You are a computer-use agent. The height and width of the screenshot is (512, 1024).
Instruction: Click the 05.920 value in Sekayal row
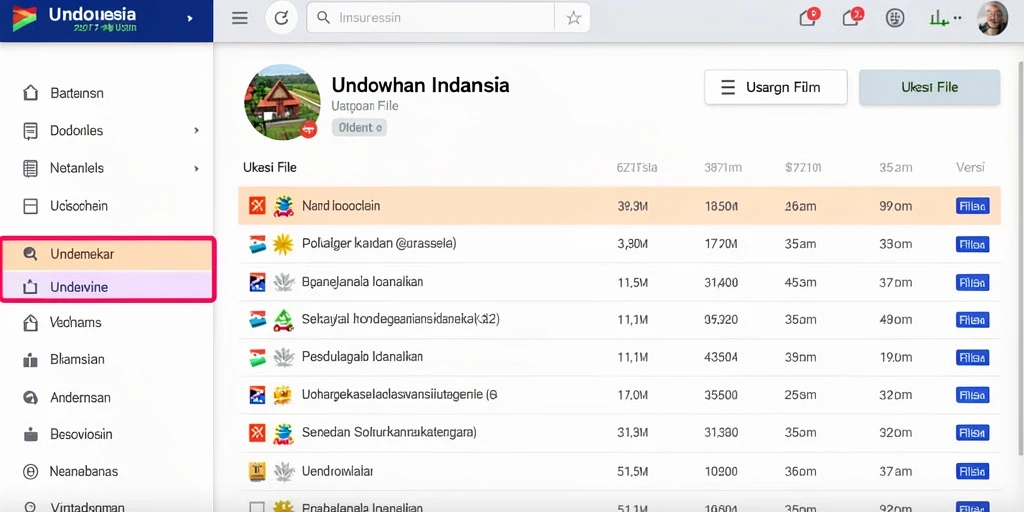[x=721, y=320]
